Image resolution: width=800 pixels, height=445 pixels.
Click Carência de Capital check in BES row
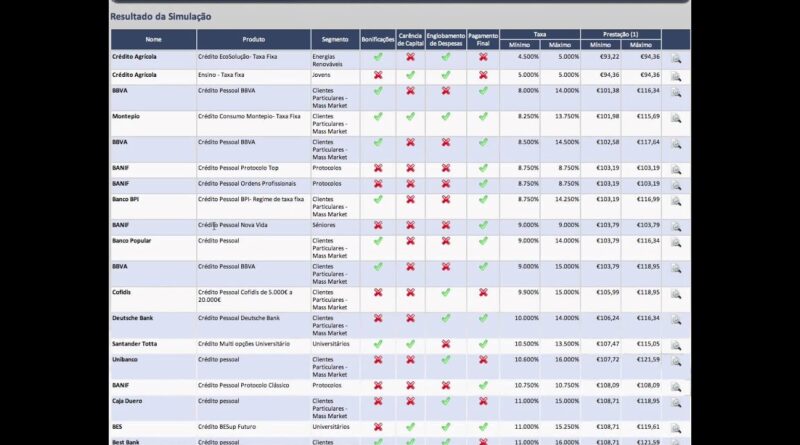tap(410, 427)
